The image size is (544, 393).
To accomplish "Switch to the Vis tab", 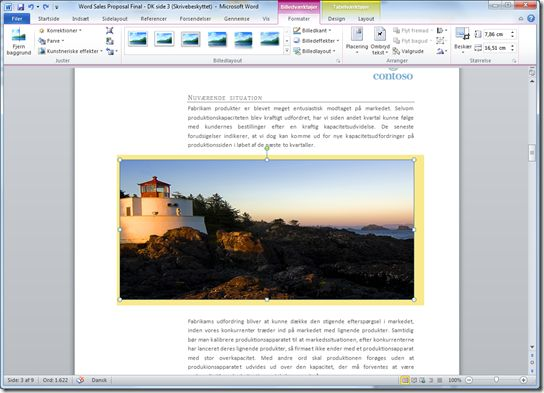I will [x=266, y=19].
